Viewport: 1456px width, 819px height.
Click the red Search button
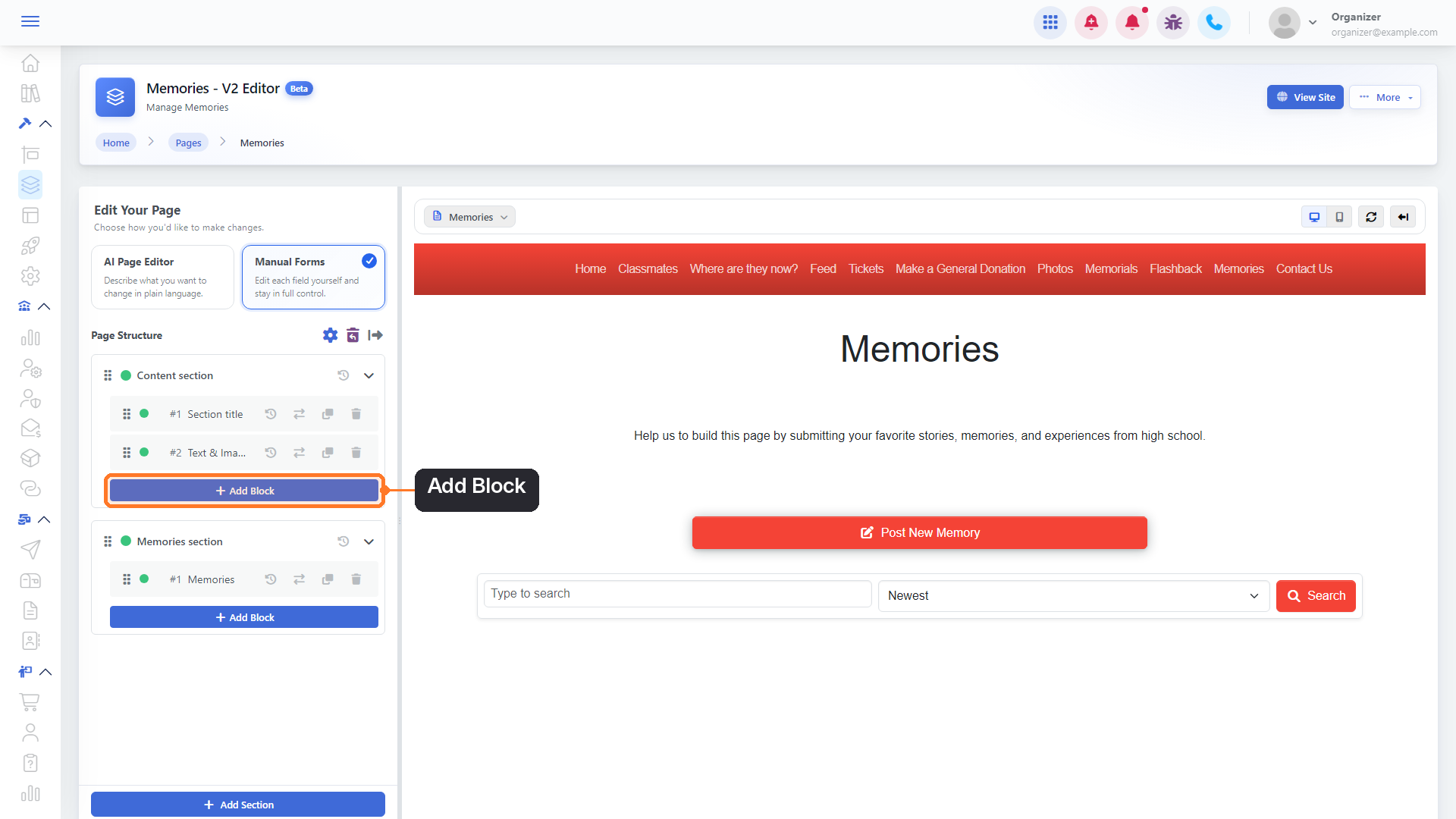click(x=1316, y=596)
